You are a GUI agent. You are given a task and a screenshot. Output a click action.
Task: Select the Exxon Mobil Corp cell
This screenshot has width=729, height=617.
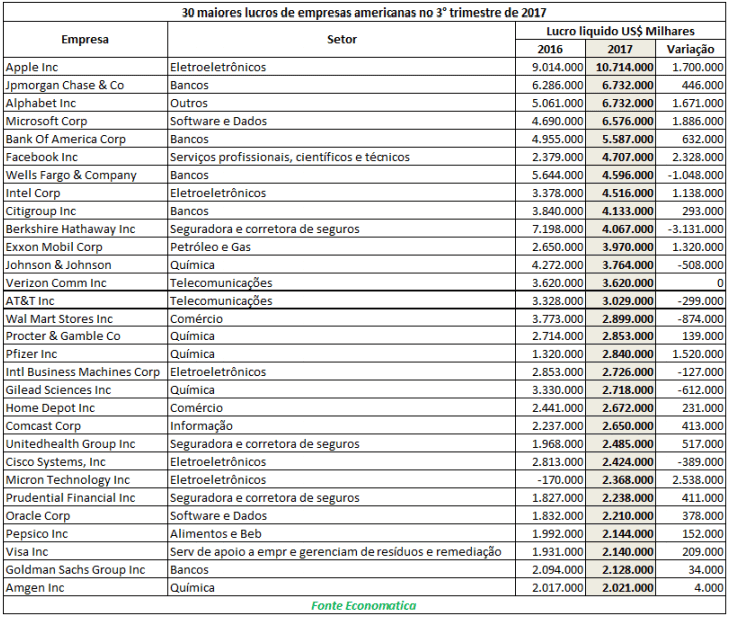tap(85, 247)
